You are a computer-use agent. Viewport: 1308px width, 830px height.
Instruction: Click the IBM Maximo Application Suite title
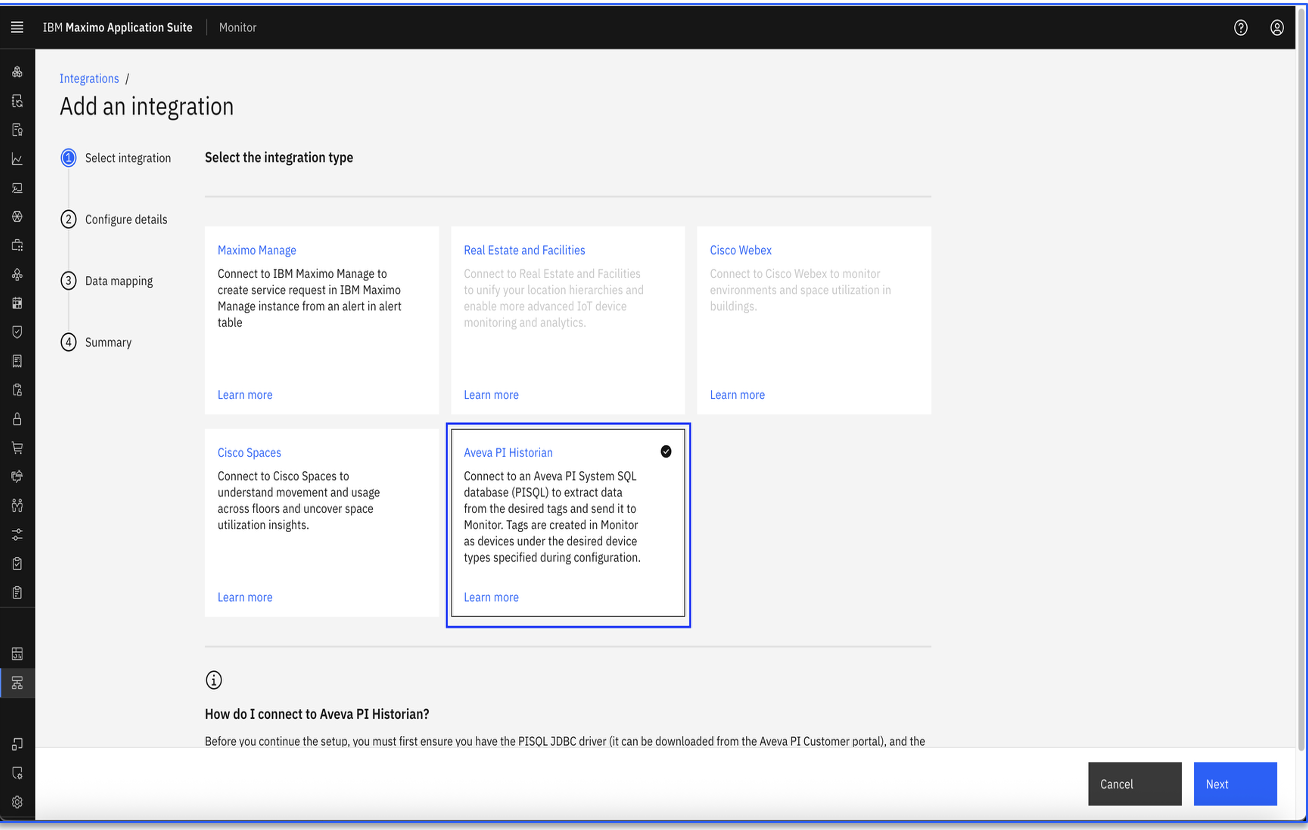click(117, 28)
